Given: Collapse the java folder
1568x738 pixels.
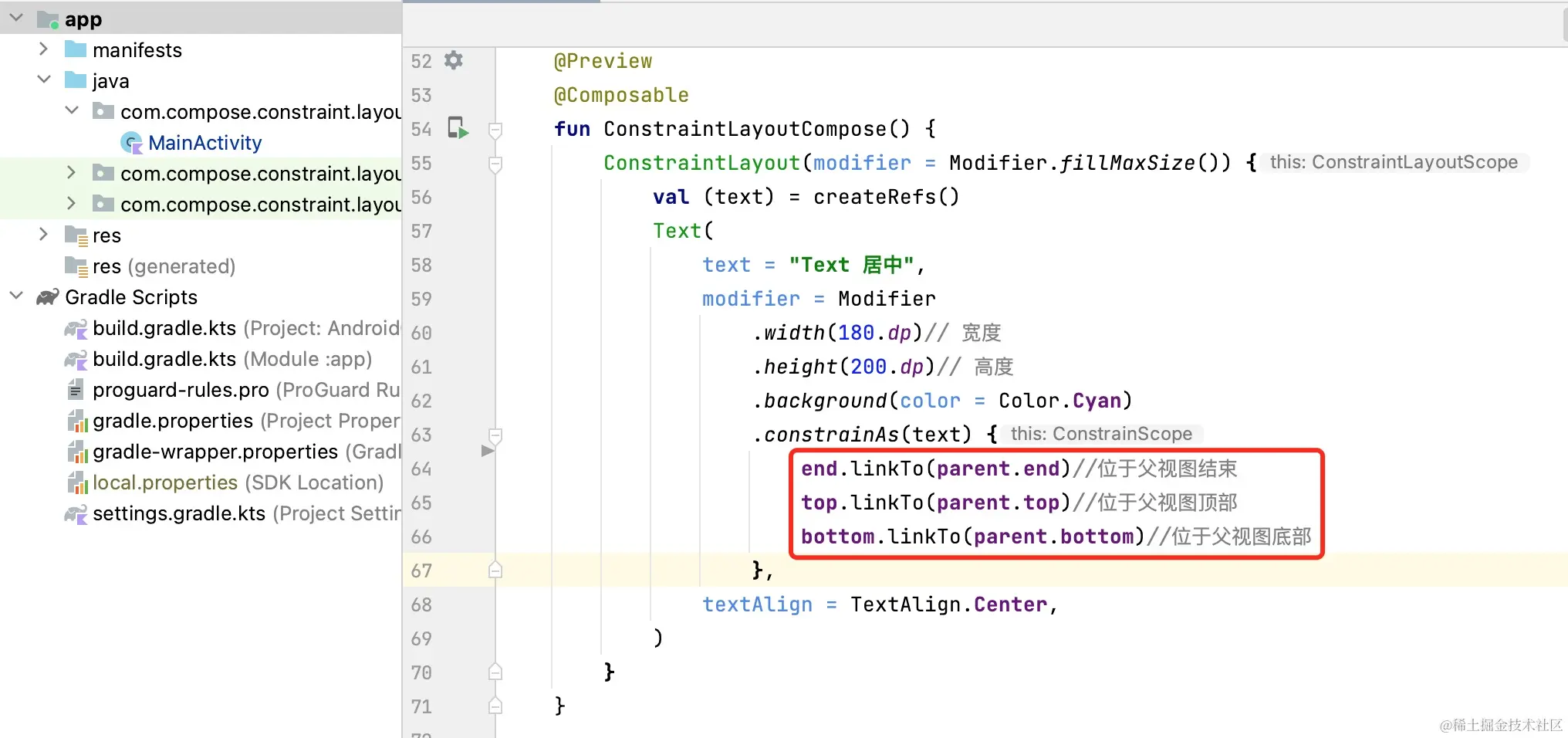Looking at the screenshot, I should 44,80.
